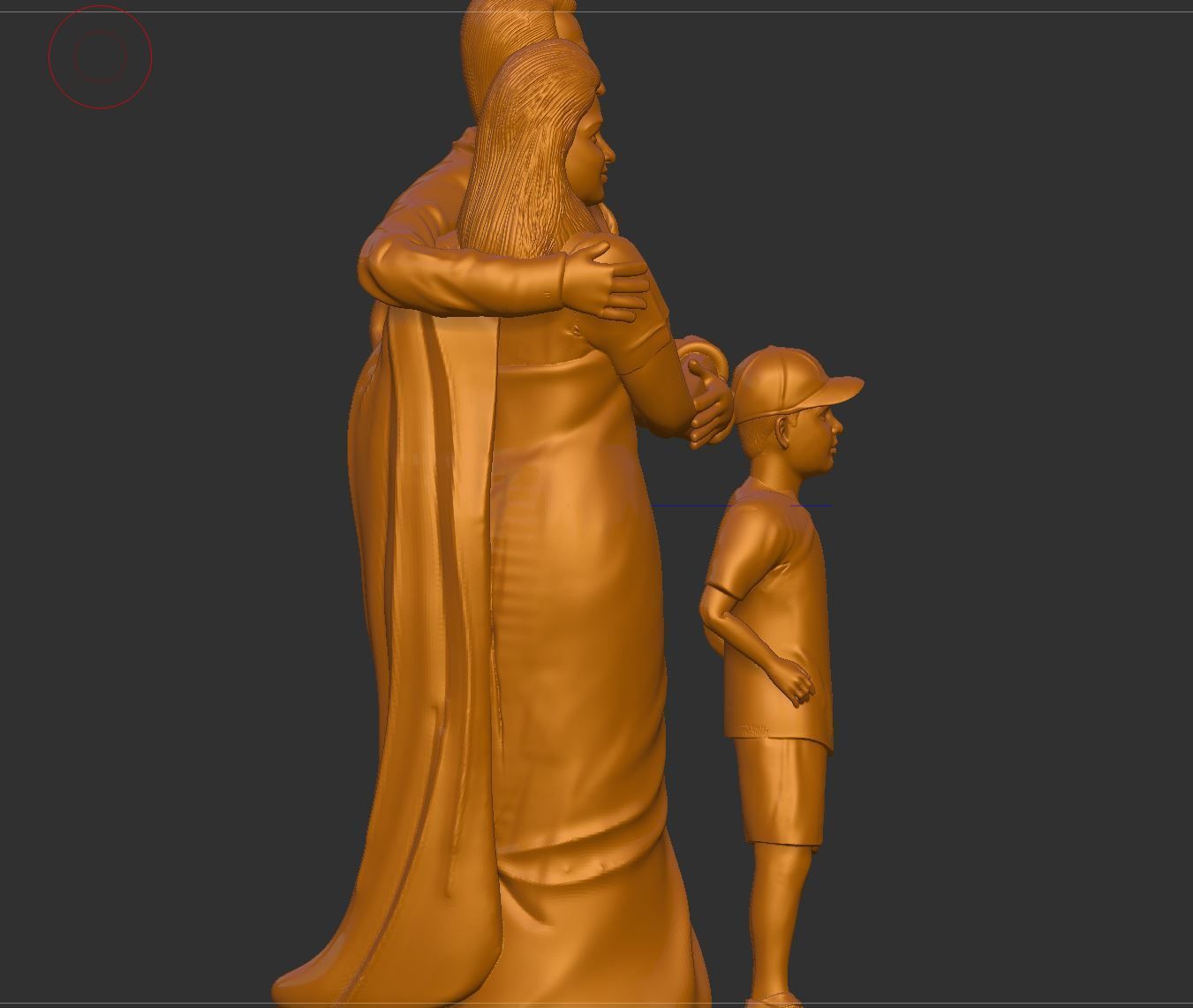Click the hand resting on the woman's shoulder
The width and height of the screenshot is (1193, 1008).
click(606, 280)
